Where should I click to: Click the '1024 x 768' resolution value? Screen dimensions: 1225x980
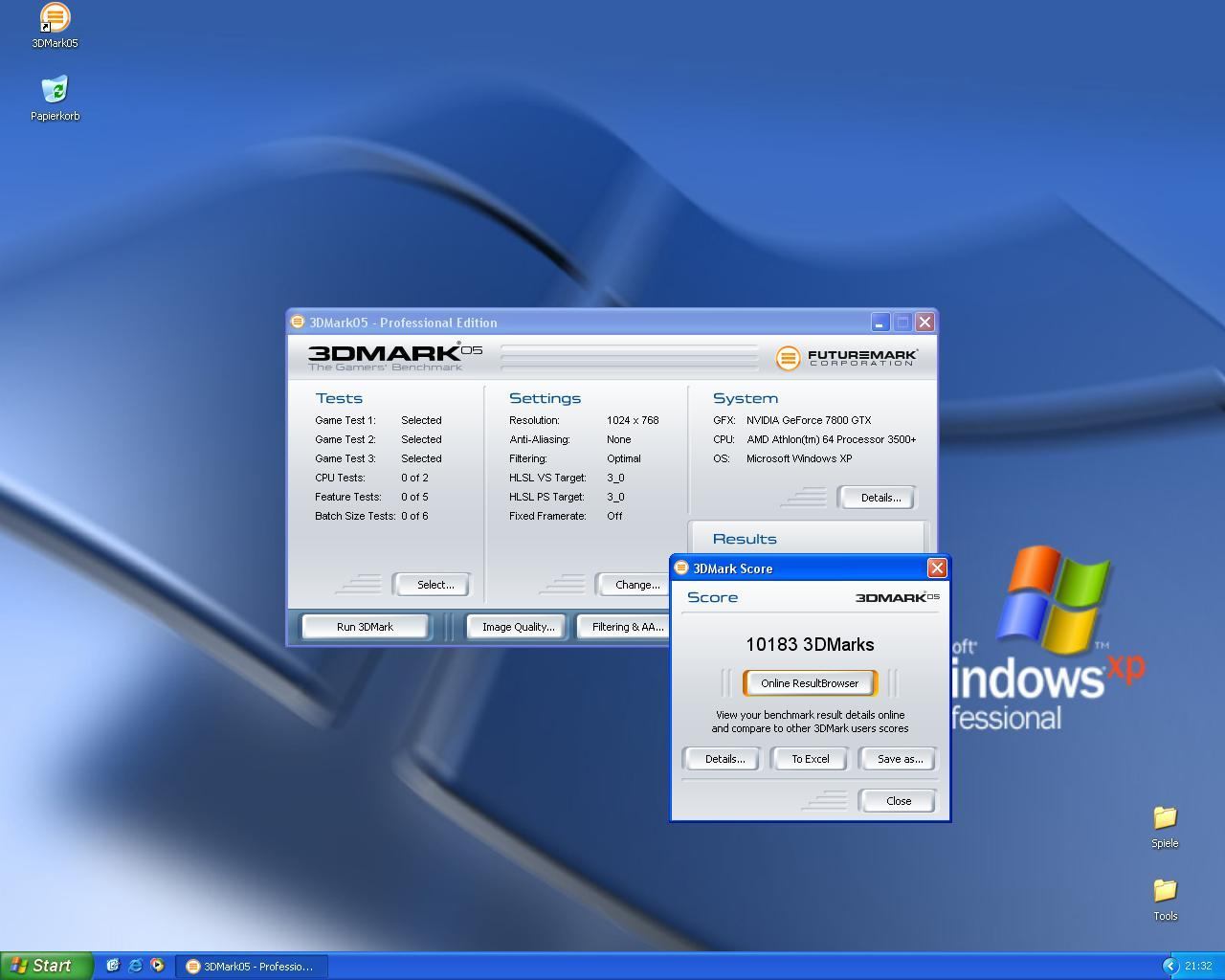pos(633,420)
